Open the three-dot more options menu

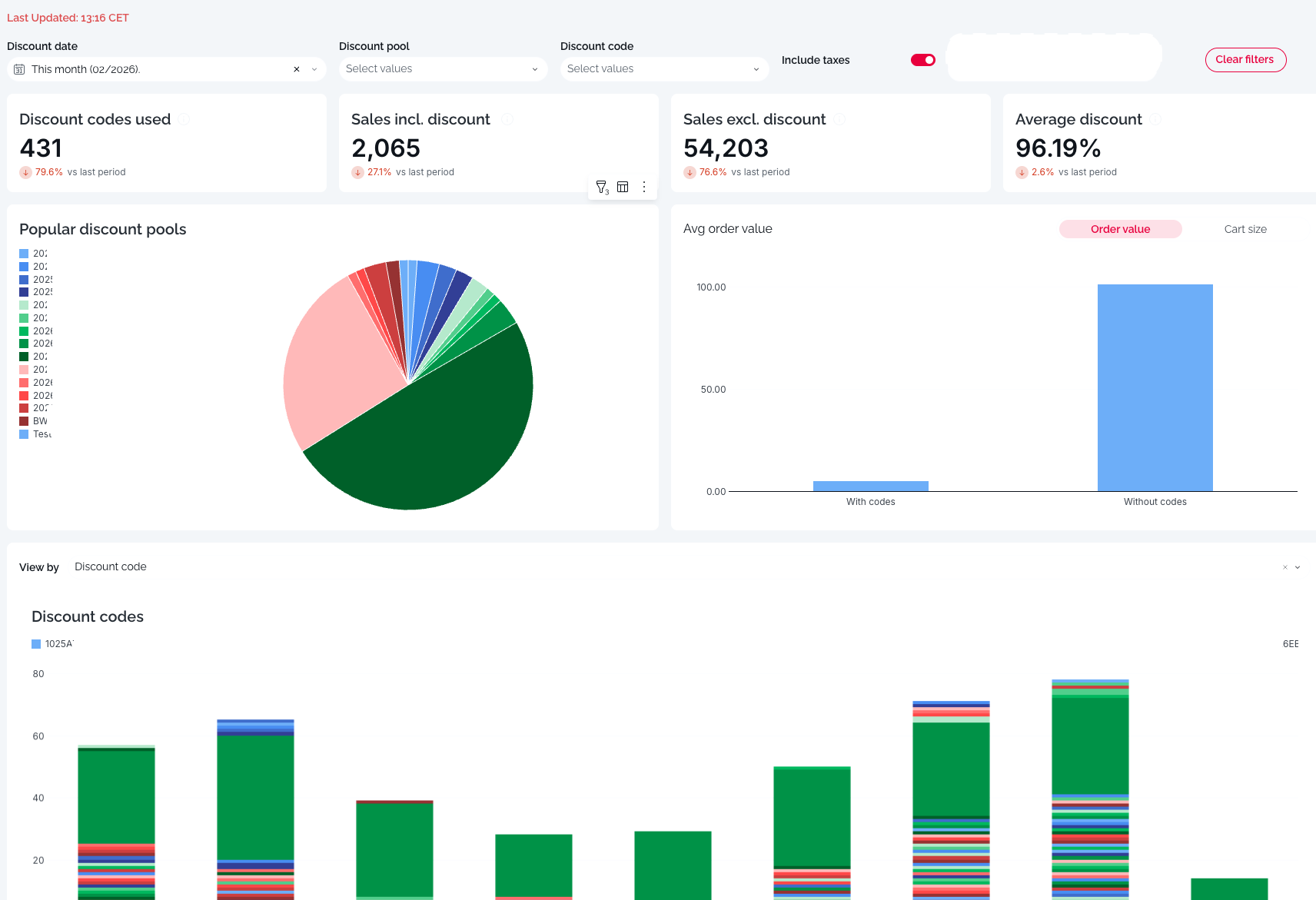[644, 187]
